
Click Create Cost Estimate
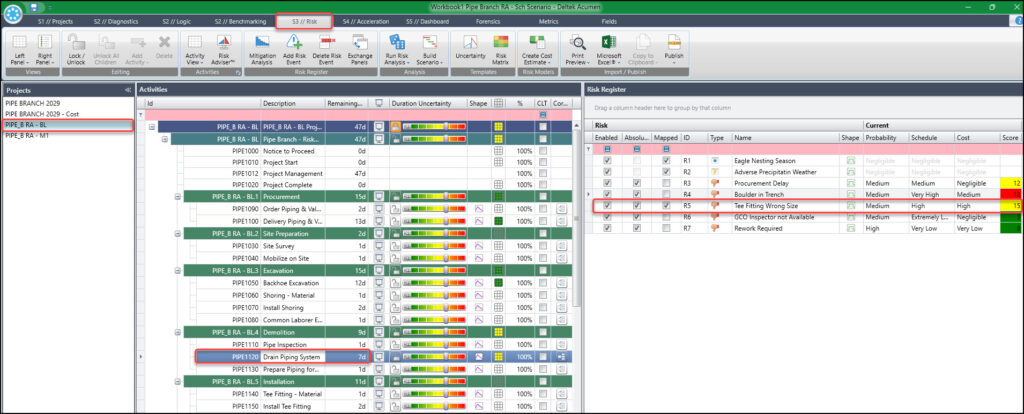(x=537, y=48)
